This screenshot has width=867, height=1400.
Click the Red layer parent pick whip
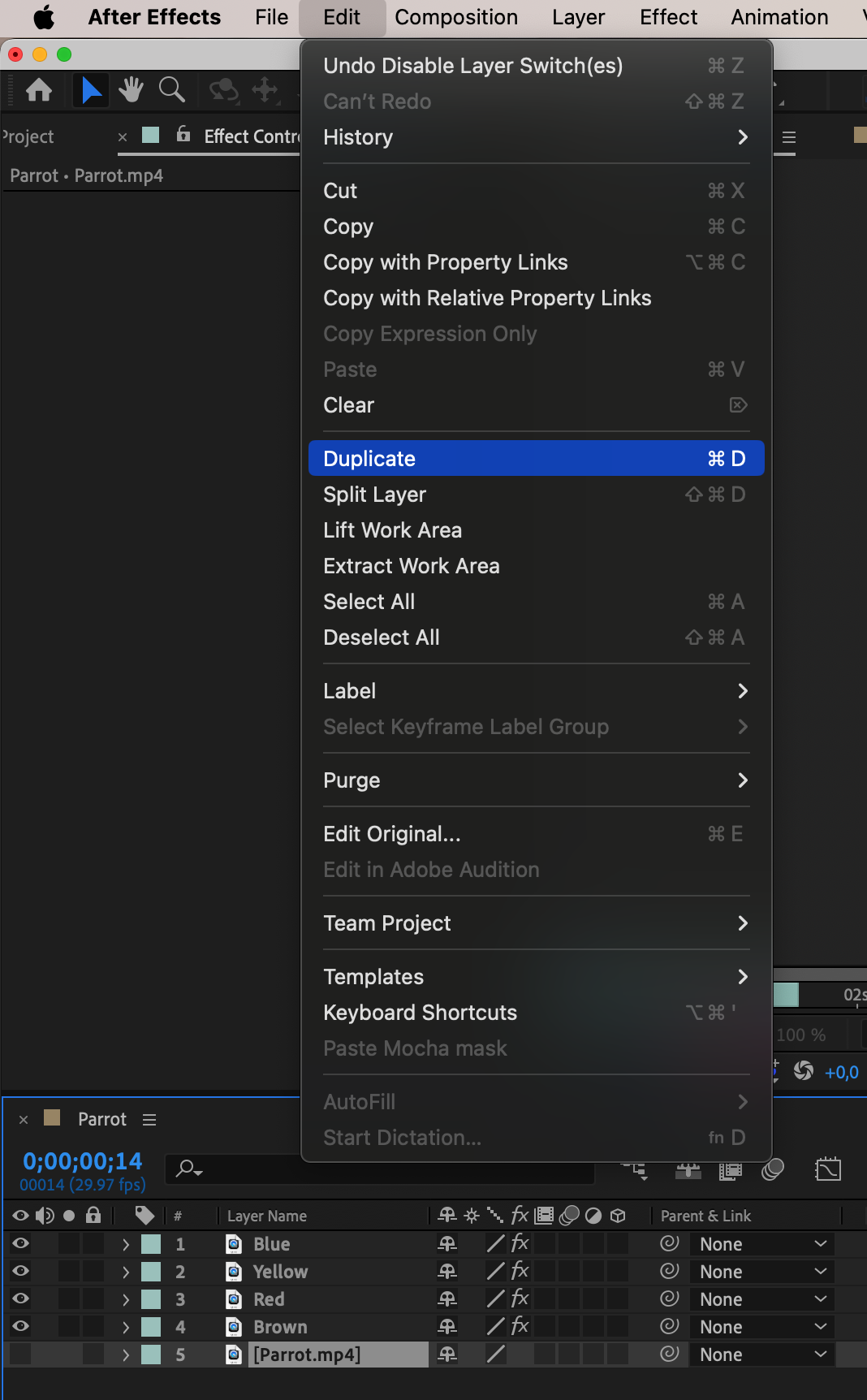[670, 1298]
